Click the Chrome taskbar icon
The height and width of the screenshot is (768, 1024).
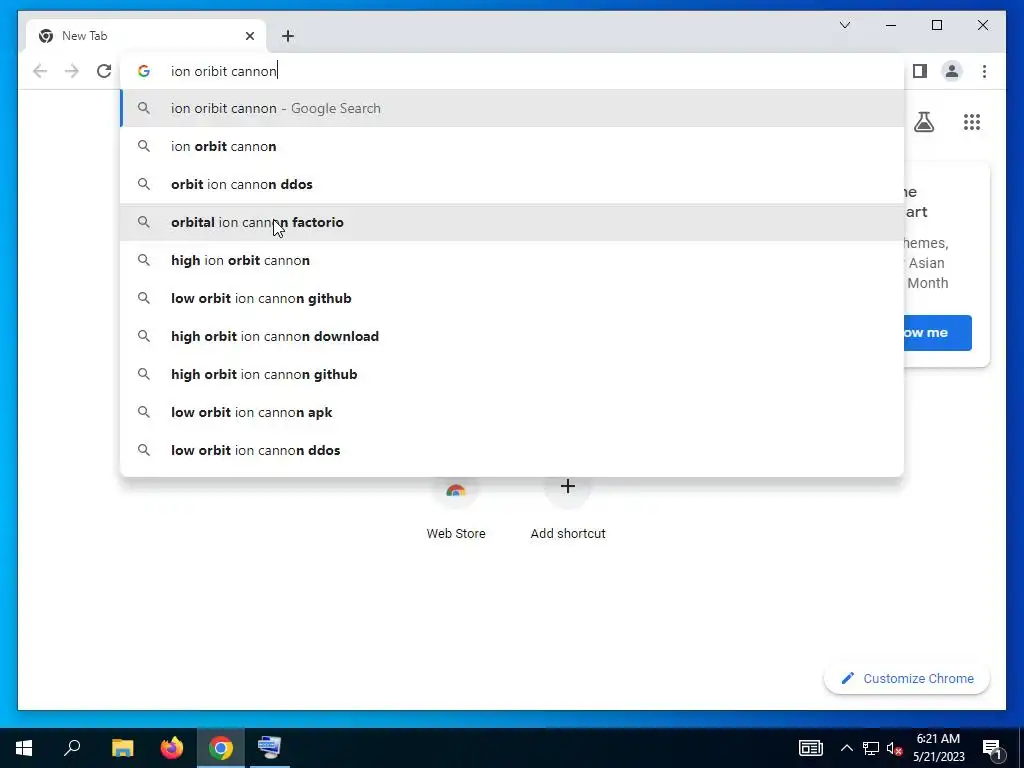coord(221,748)
